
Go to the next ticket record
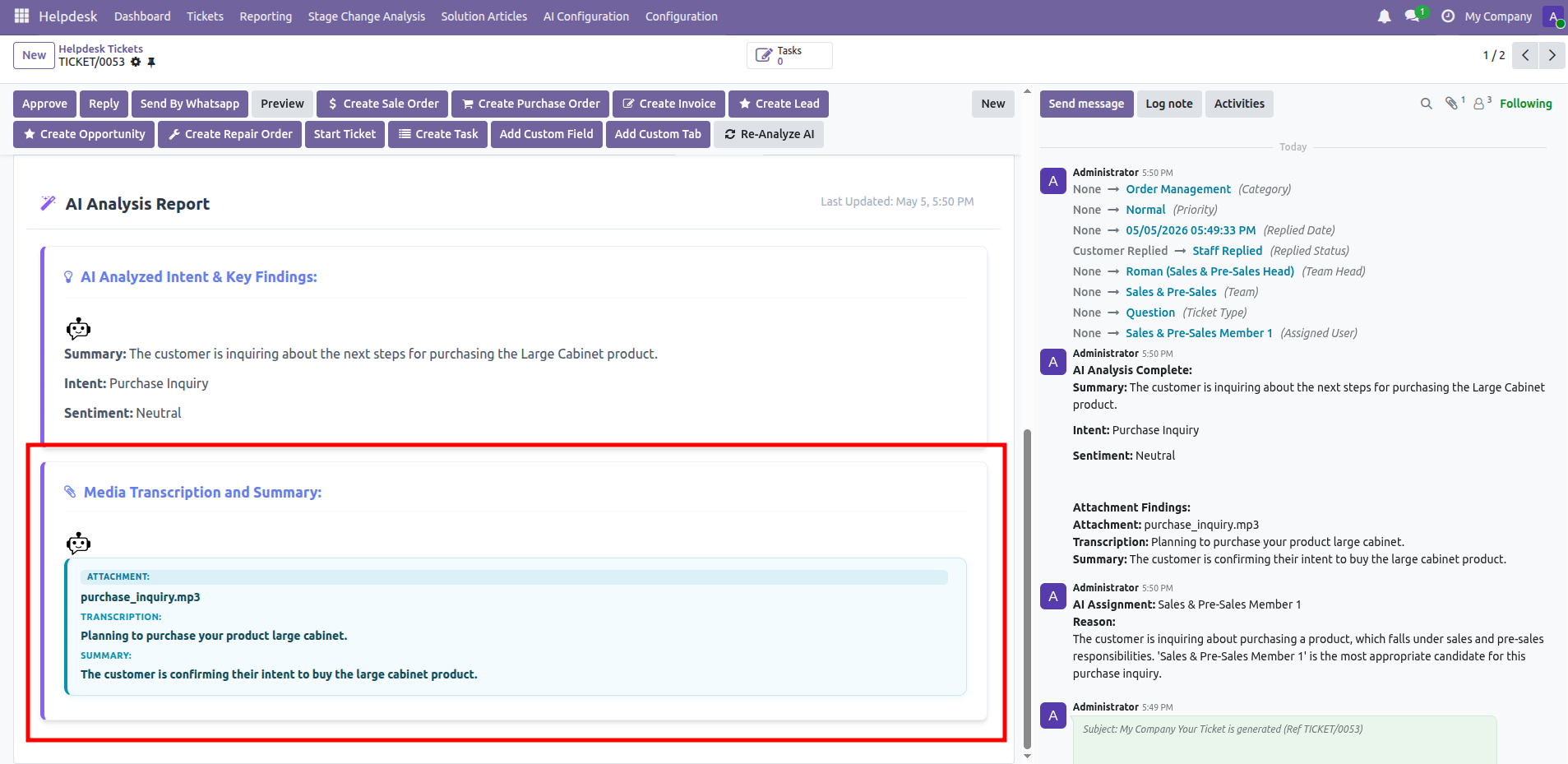[1552, 55]
